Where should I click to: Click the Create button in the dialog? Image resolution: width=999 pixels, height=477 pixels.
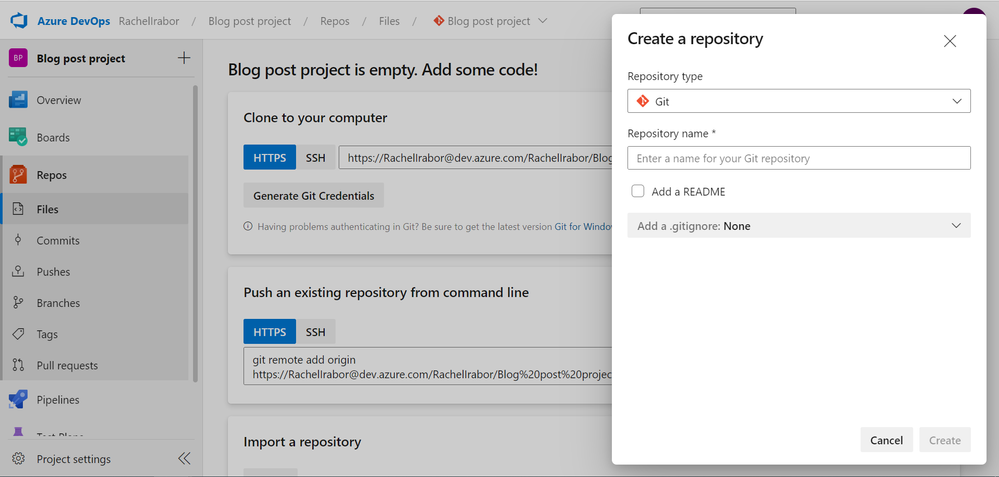pyautogui.click(x=945, y=440)
